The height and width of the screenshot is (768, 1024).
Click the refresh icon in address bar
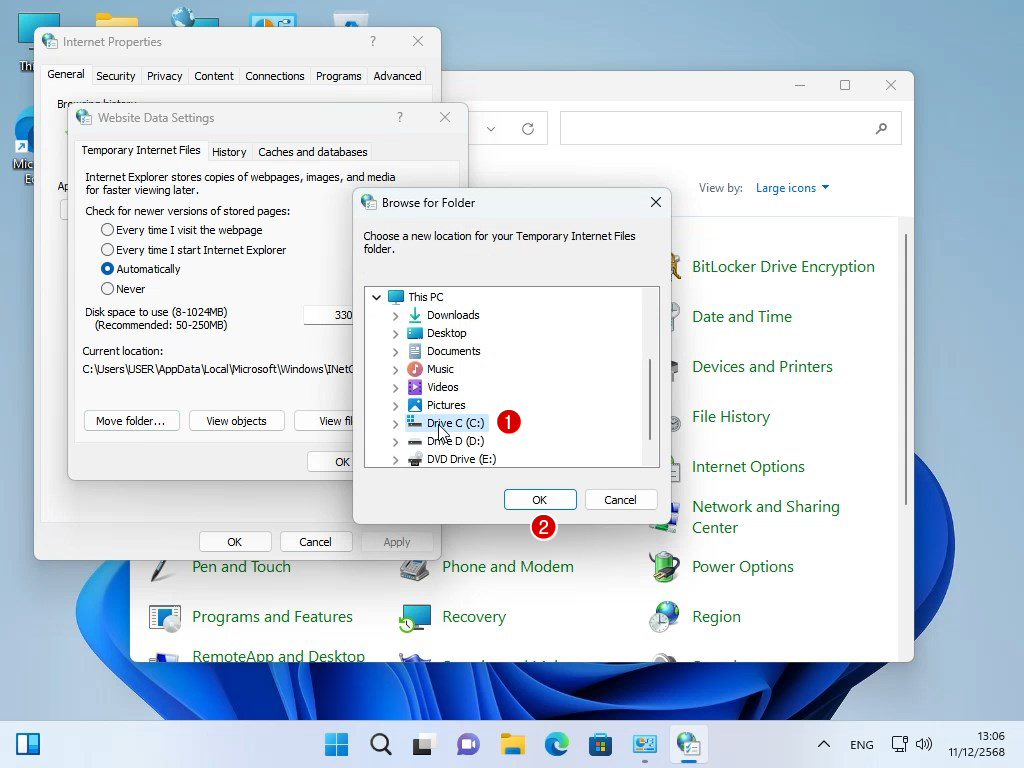(528, 128)
